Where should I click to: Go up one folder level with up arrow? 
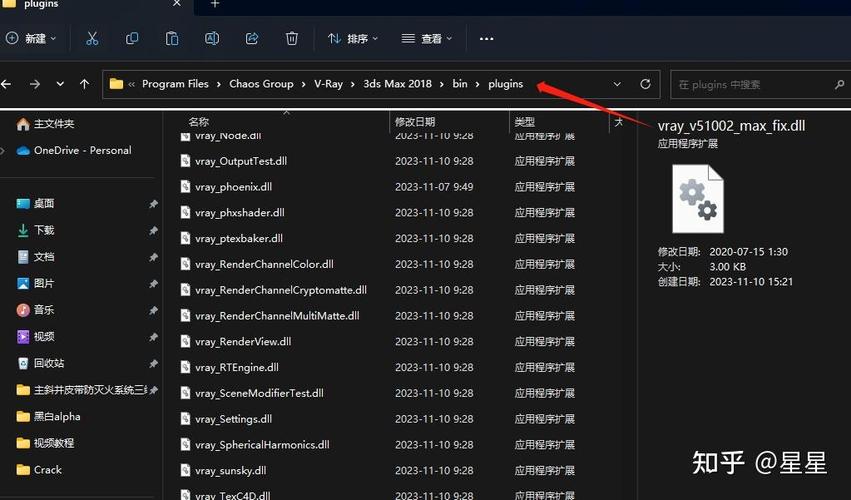(x=84, y=84)
